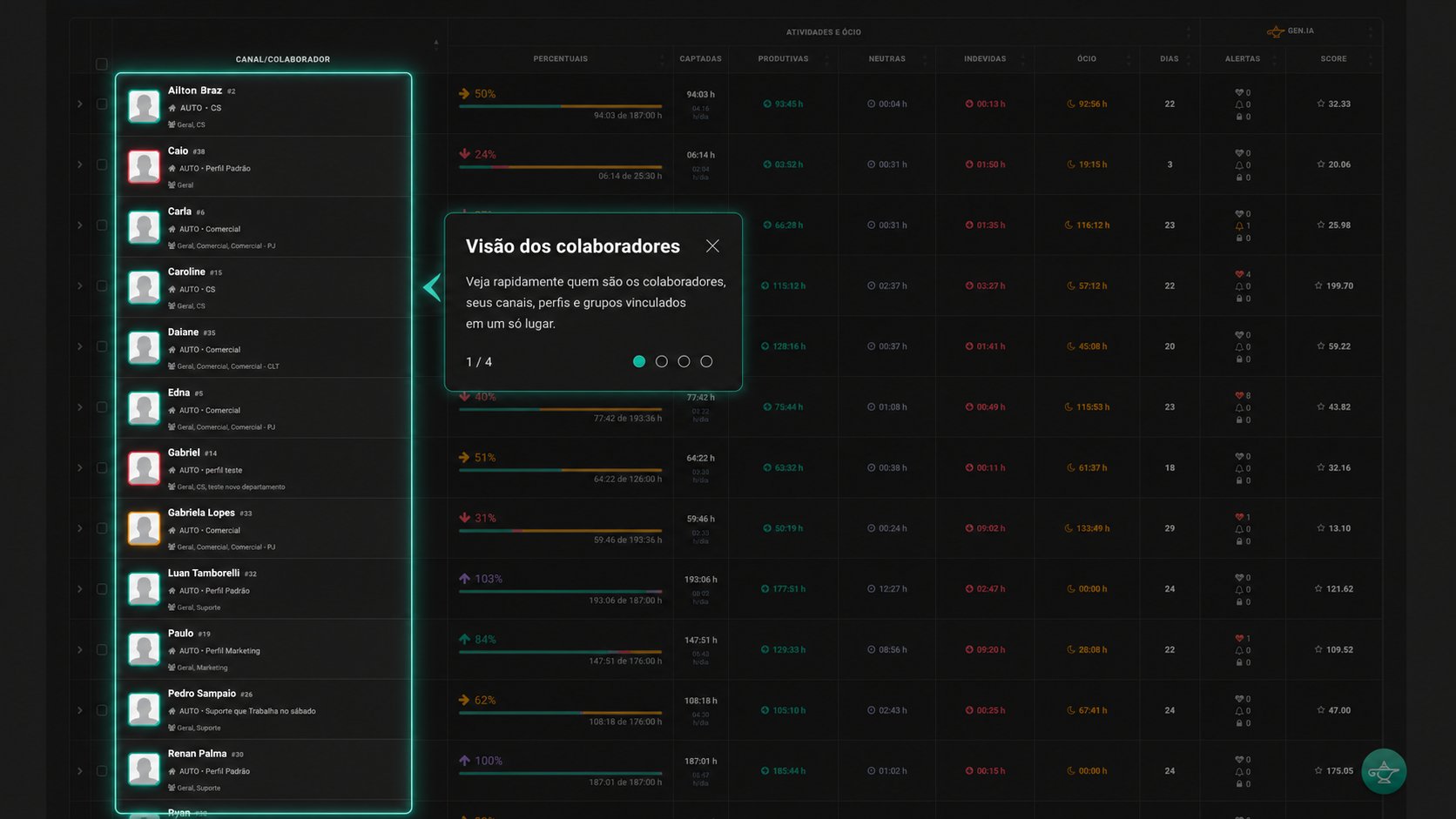The image size is (1456, 819).
Task: Click the purple up arrow beside Luan's 103%
Action: (x=464, y=579)
